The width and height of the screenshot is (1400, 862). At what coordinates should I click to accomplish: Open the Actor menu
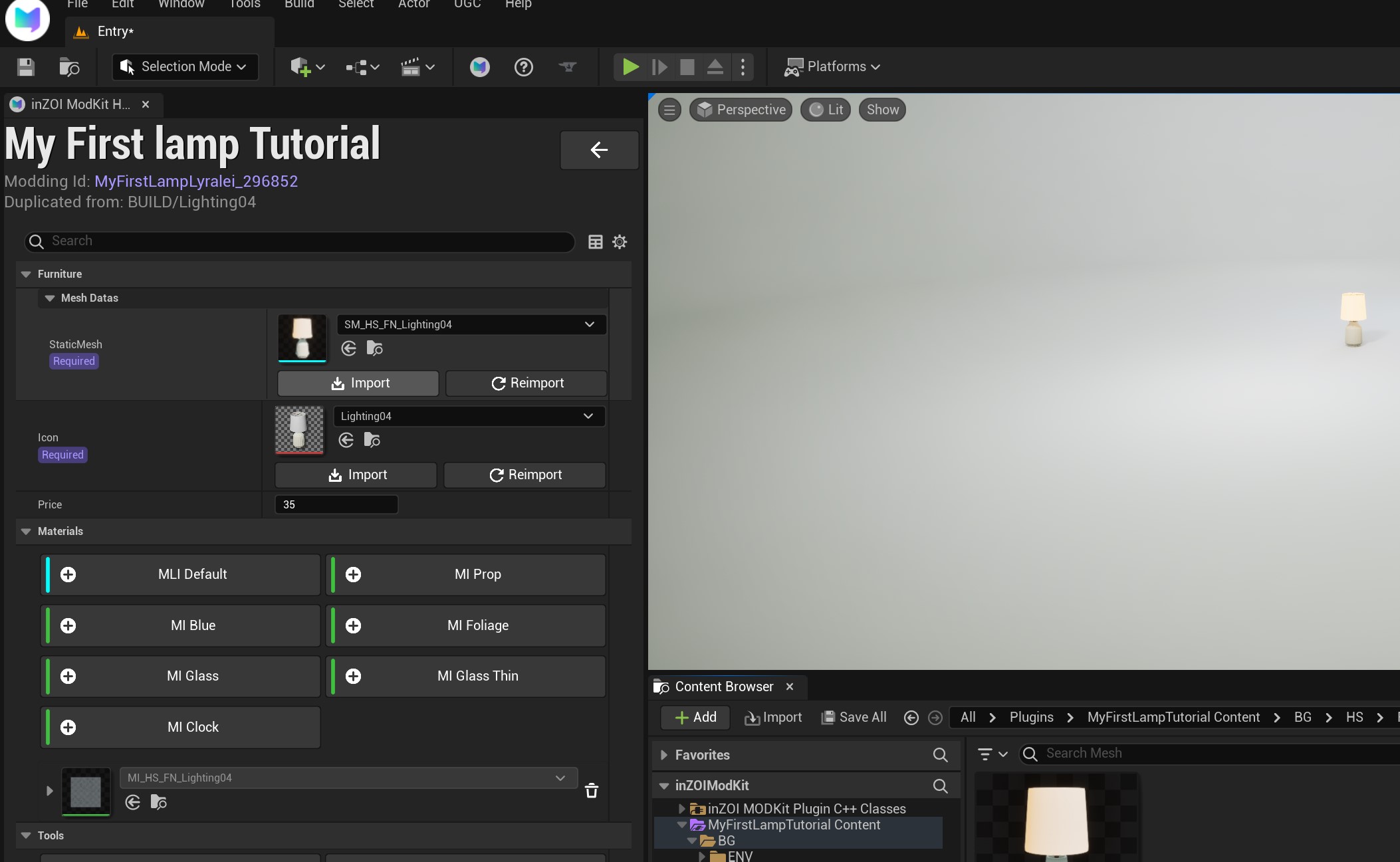coord(413,4)
